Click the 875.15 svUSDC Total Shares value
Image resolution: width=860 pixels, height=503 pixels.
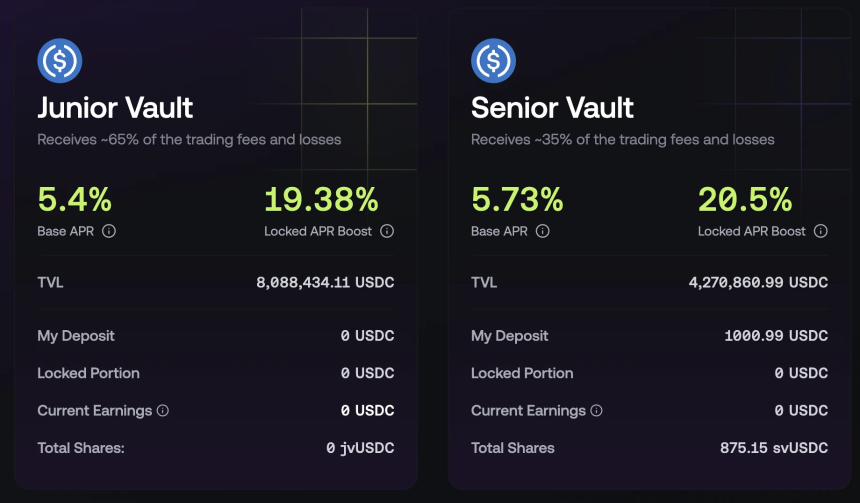[773, 448]
